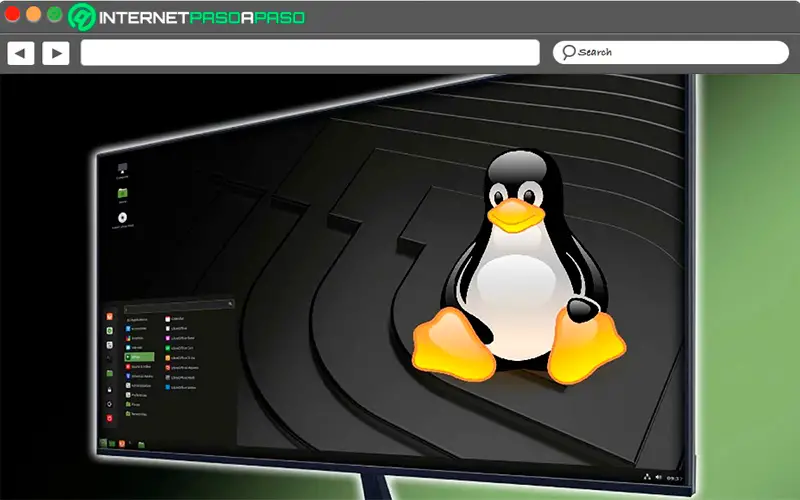Open the network icon in system tray

point(647,477)
